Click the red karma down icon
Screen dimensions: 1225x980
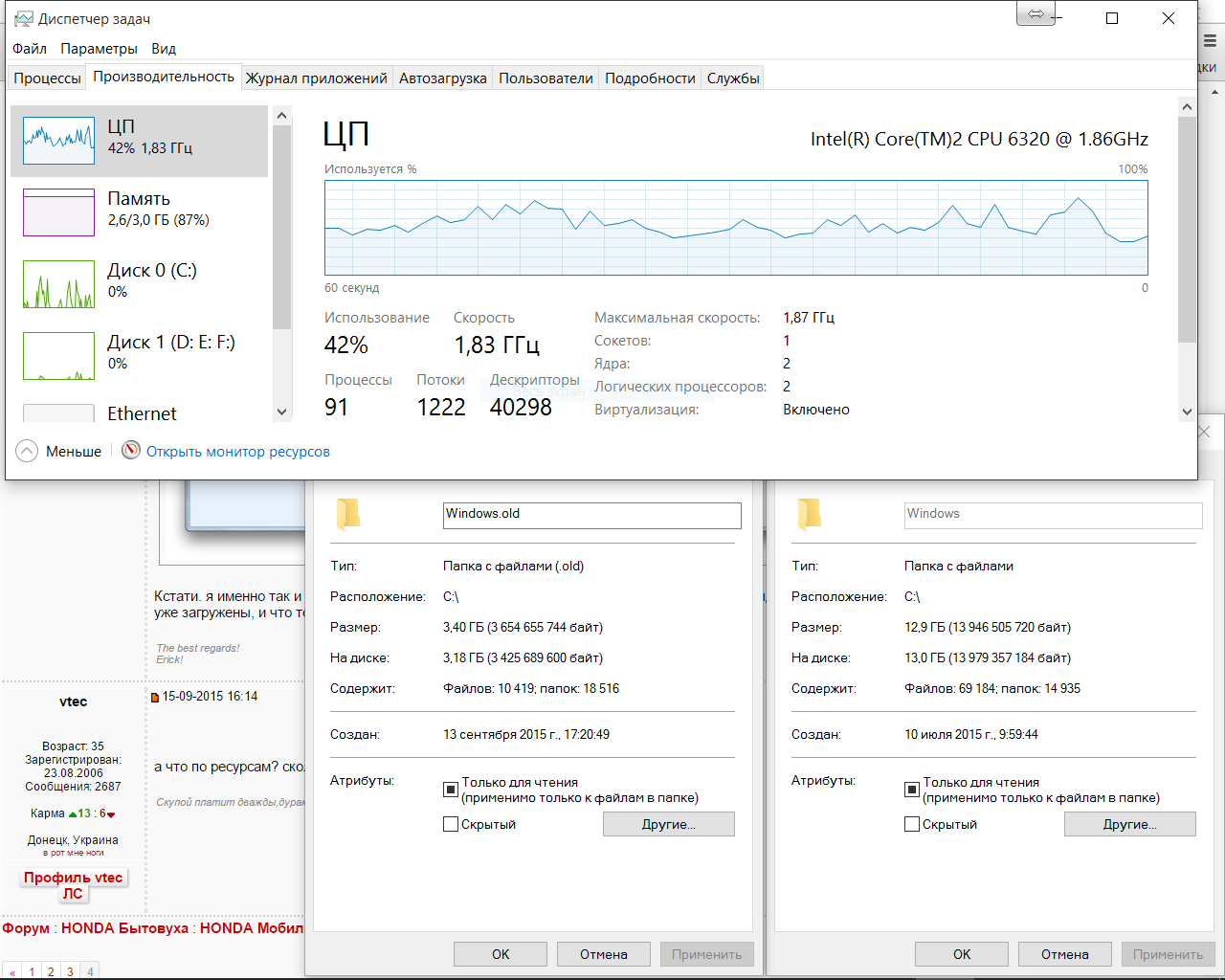pyautogui.click(x=111, y=814)
